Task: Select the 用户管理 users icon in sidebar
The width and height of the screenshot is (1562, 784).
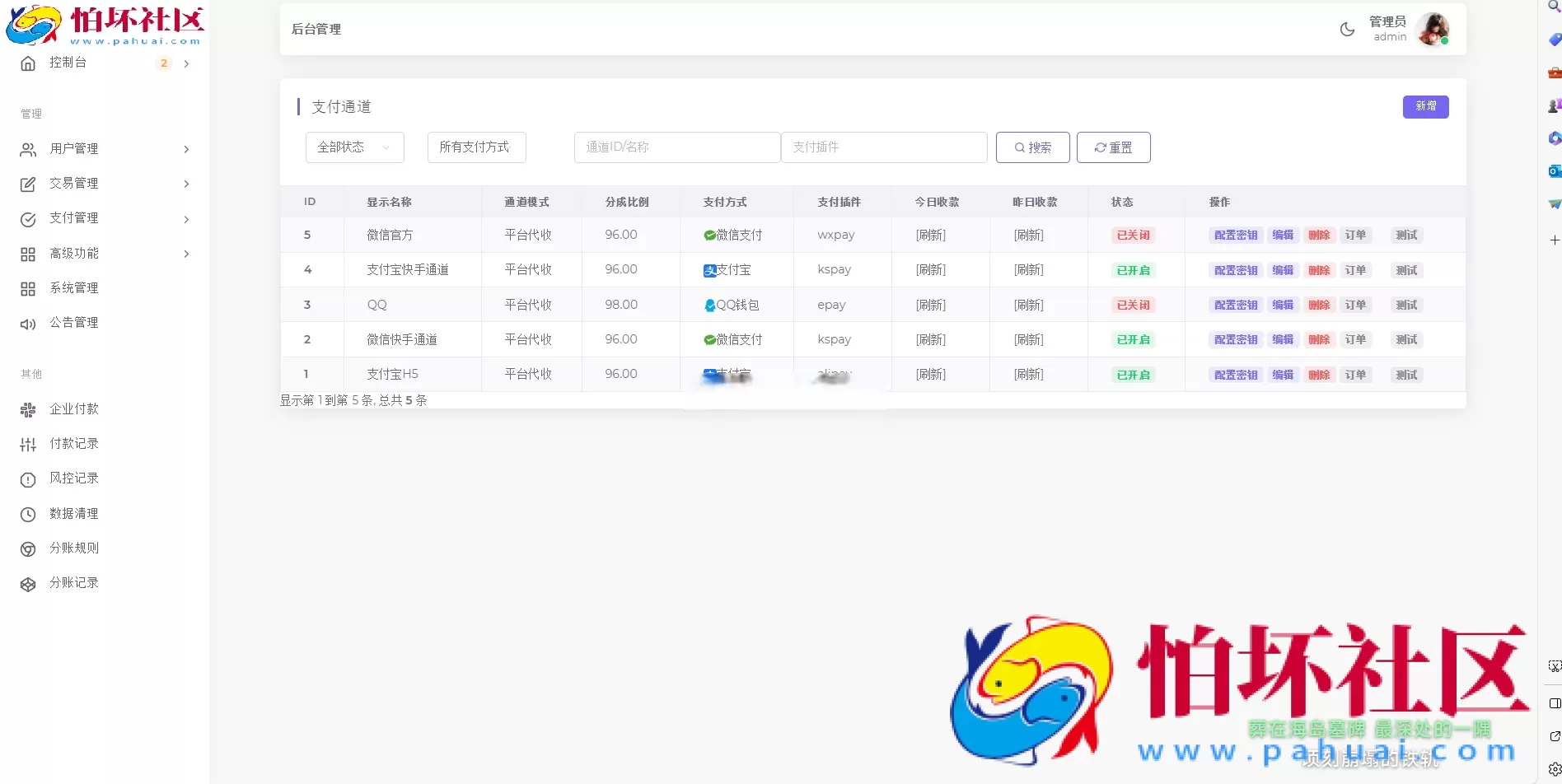Action: (27, 148)
